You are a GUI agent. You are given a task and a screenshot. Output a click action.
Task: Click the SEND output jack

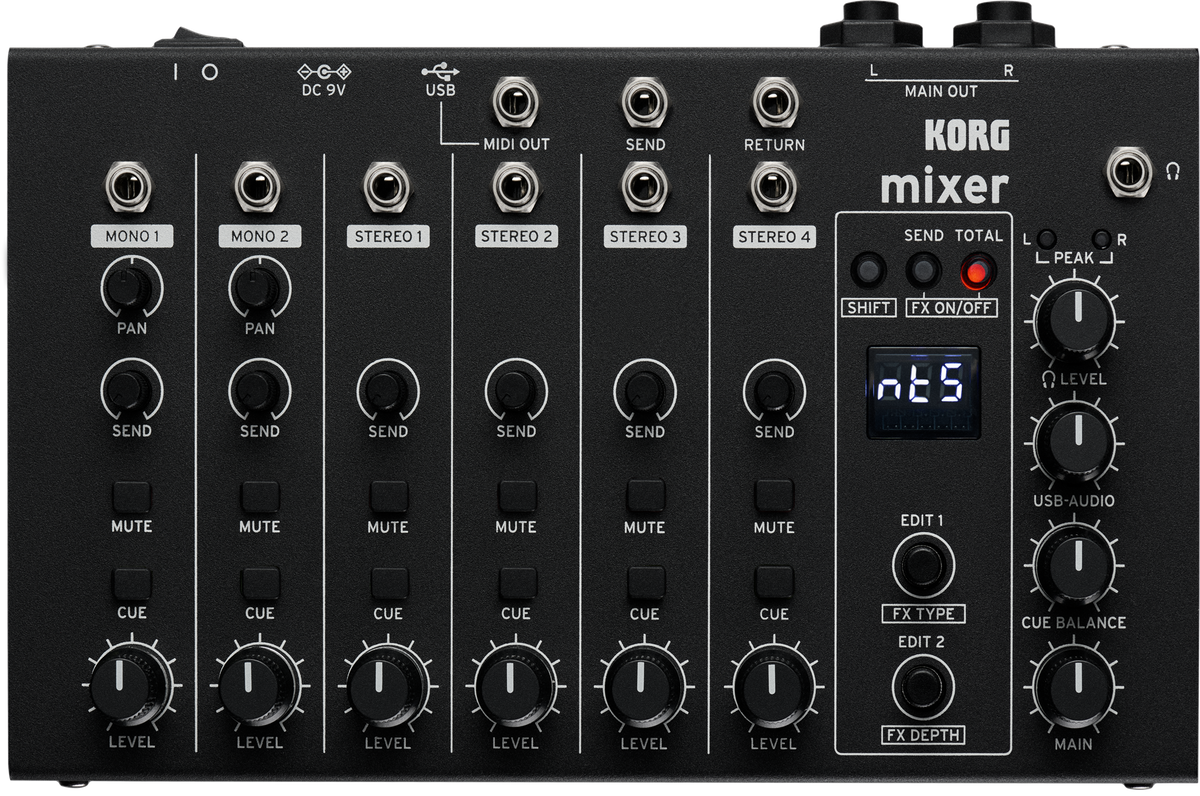coord(645,102)
